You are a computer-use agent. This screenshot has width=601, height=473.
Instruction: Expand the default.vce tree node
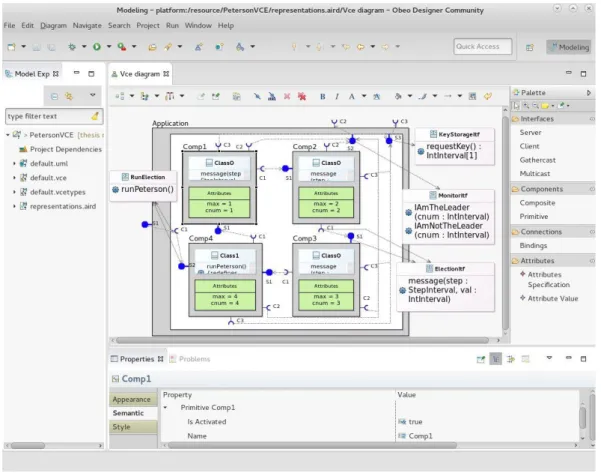click(x=14, y=178)
